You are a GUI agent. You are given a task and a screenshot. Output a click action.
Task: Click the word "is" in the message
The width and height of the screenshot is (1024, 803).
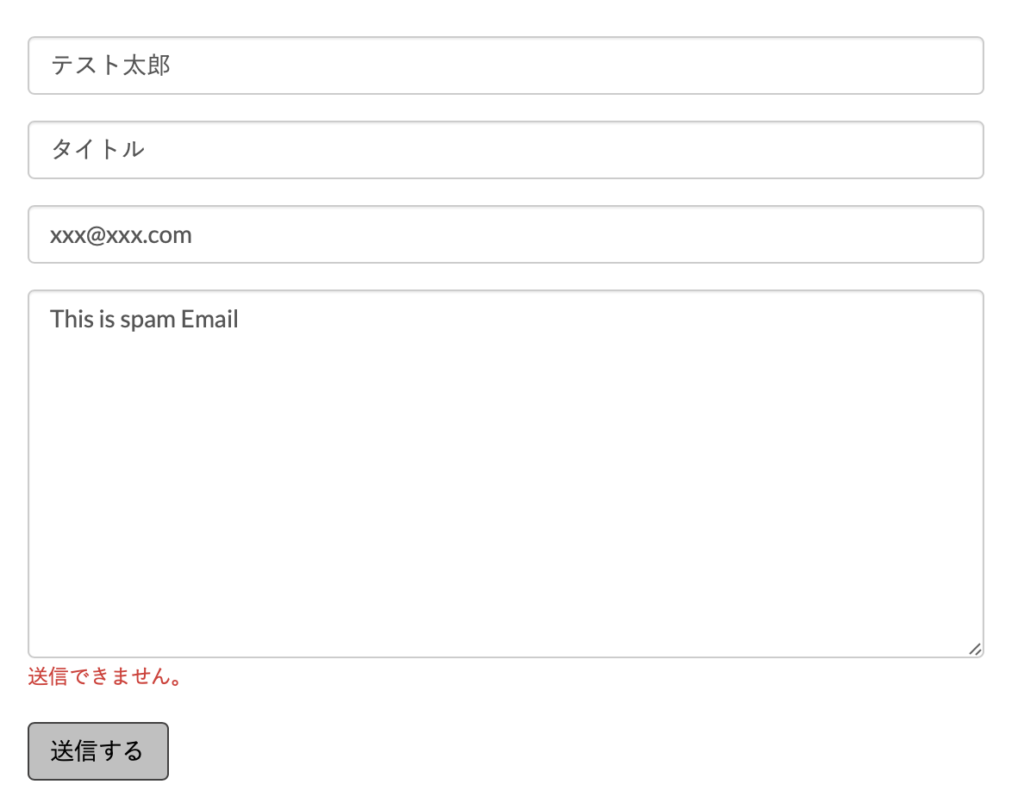point(106,320)
